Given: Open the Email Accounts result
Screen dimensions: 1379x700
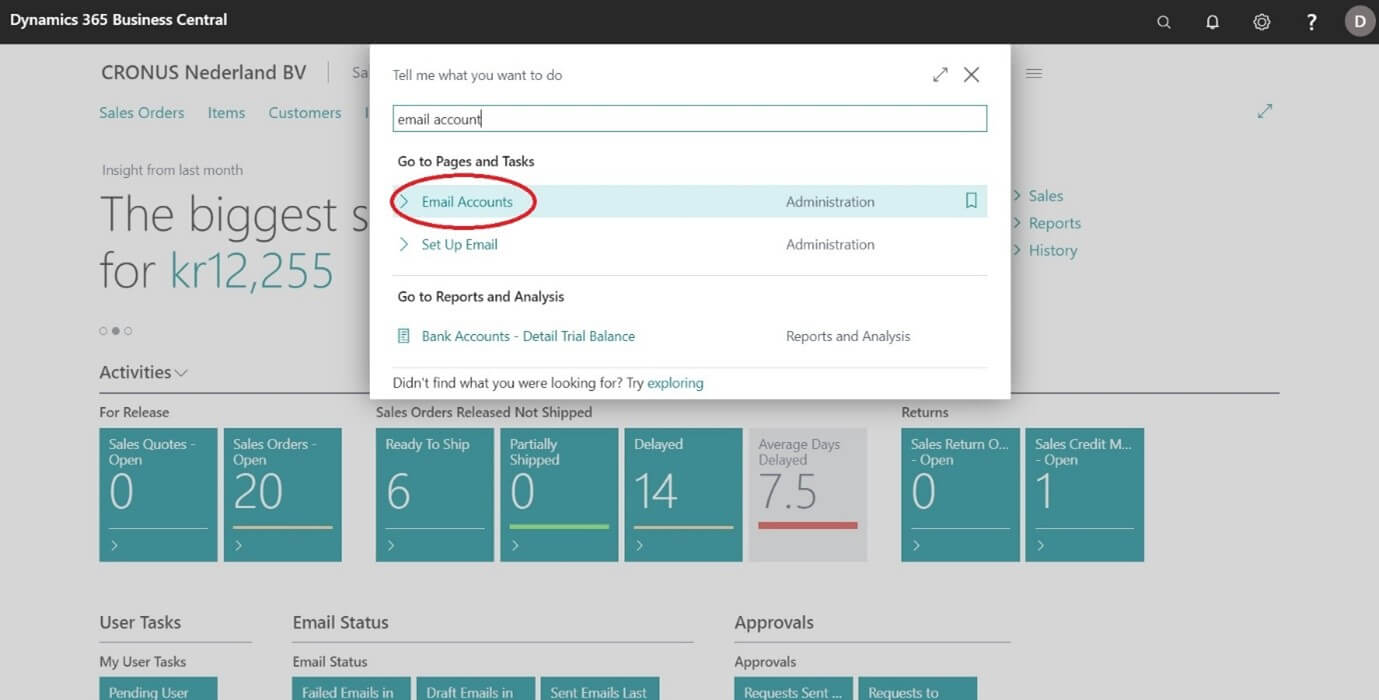Looking at the screenshot, I should tap(467, 201).
